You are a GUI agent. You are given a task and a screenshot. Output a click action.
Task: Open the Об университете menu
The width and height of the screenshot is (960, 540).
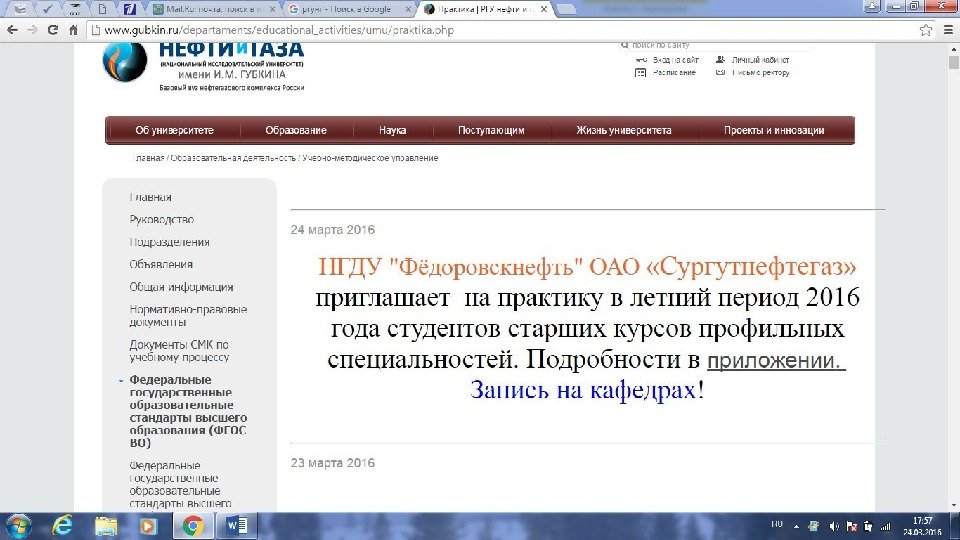174,130
